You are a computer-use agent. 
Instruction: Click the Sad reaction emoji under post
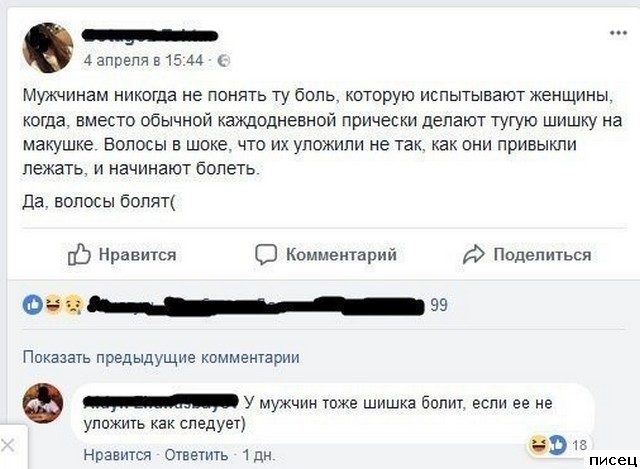[71, 304]
